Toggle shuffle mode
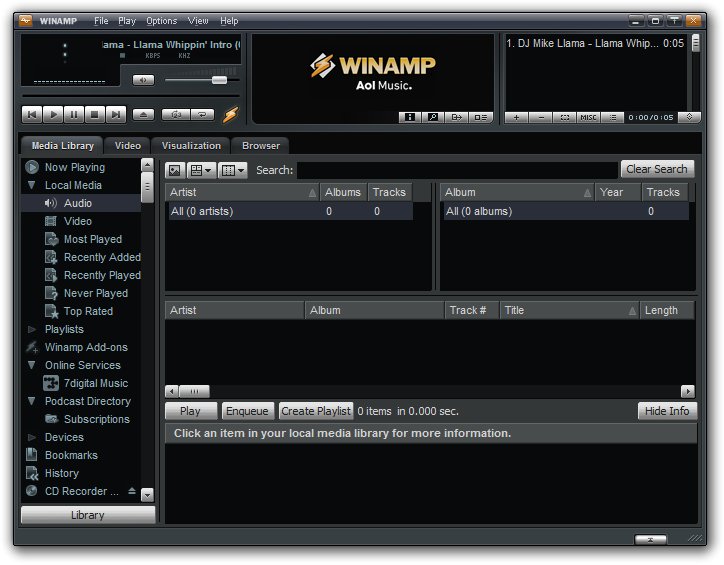 coord(176,114)
